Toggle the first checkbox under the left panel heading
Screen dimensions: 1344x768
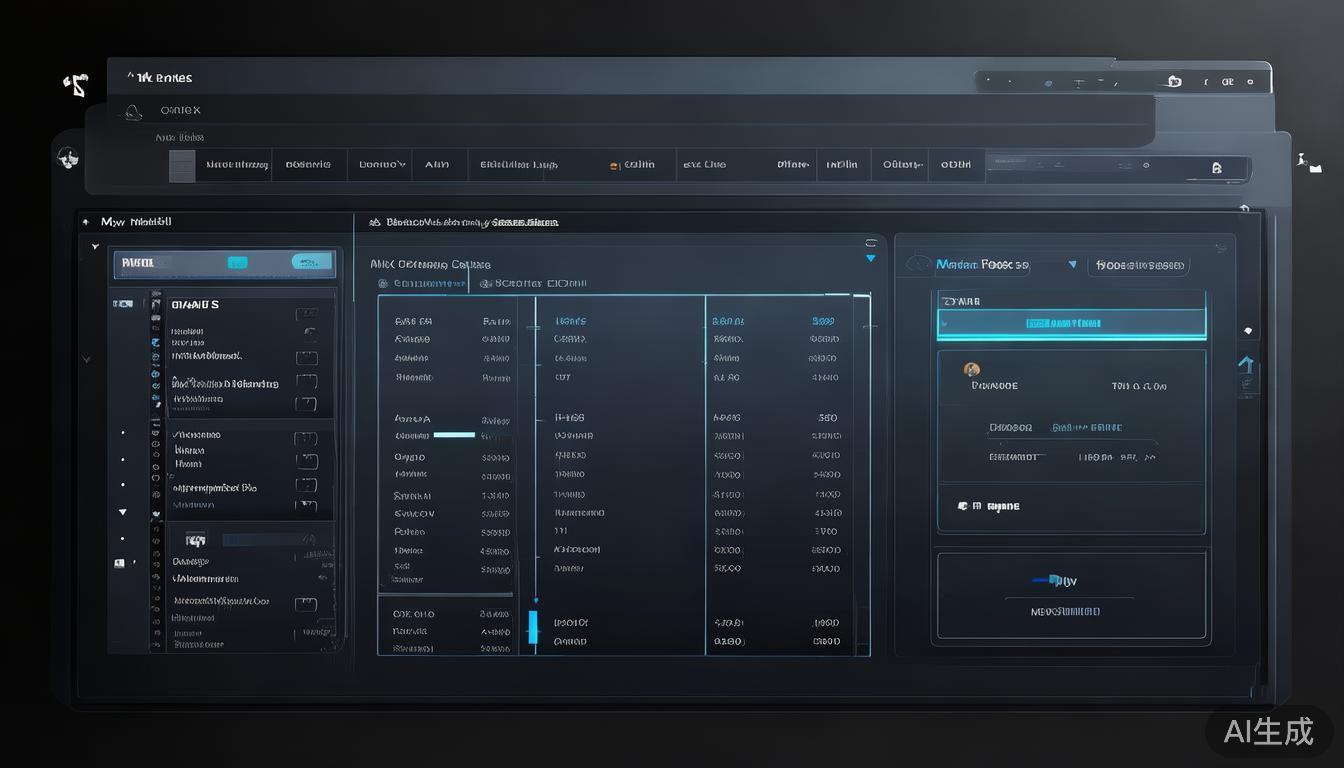[307, 314]
